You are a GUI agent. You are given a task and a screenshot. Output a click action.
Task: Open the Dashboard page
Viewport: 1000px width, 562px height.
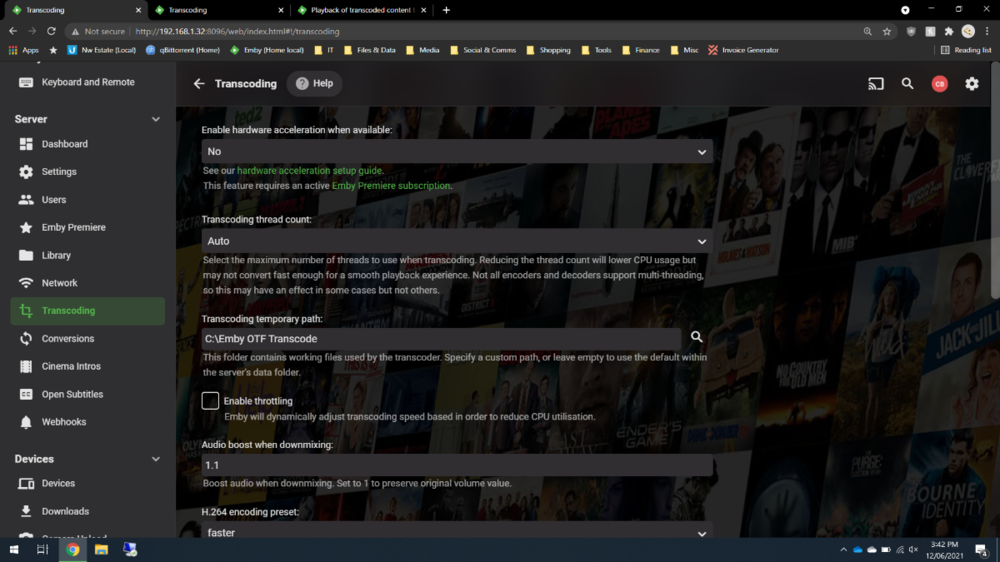click(x=87, y=144)
